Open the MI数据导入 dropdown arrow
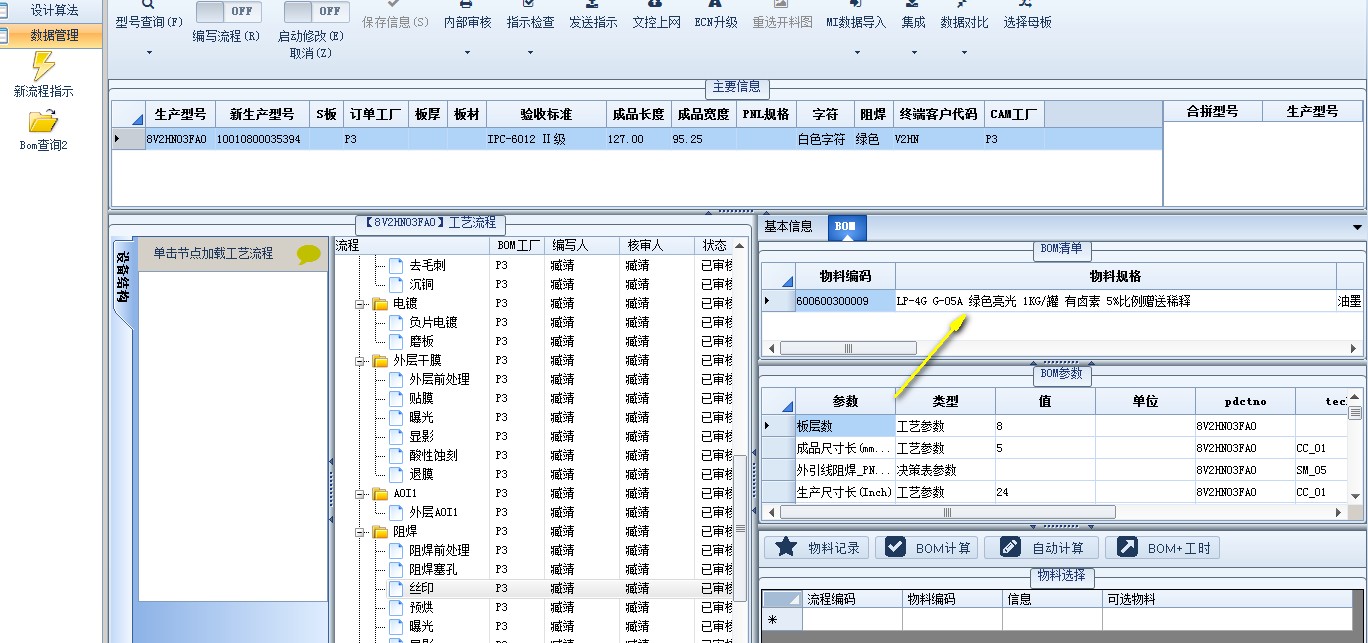Viewport: 1368px width, 643px height. pyautogui.click(x=856, y=52)
